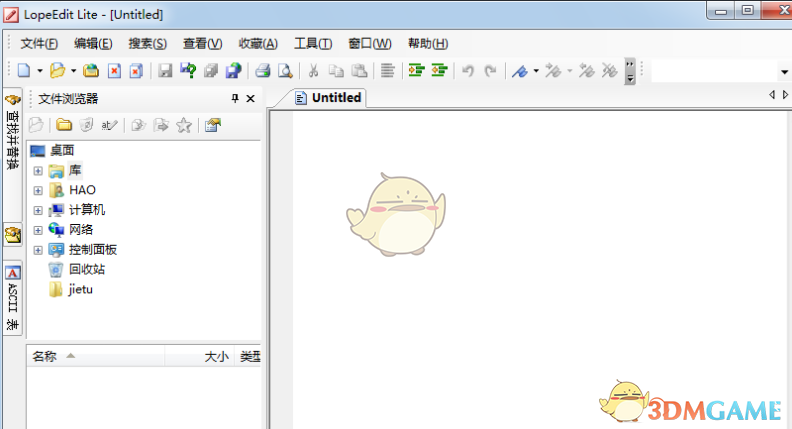Toggle word wrap lines icon
The height and width of the screenshot is (429, 792).
[387, 70]
